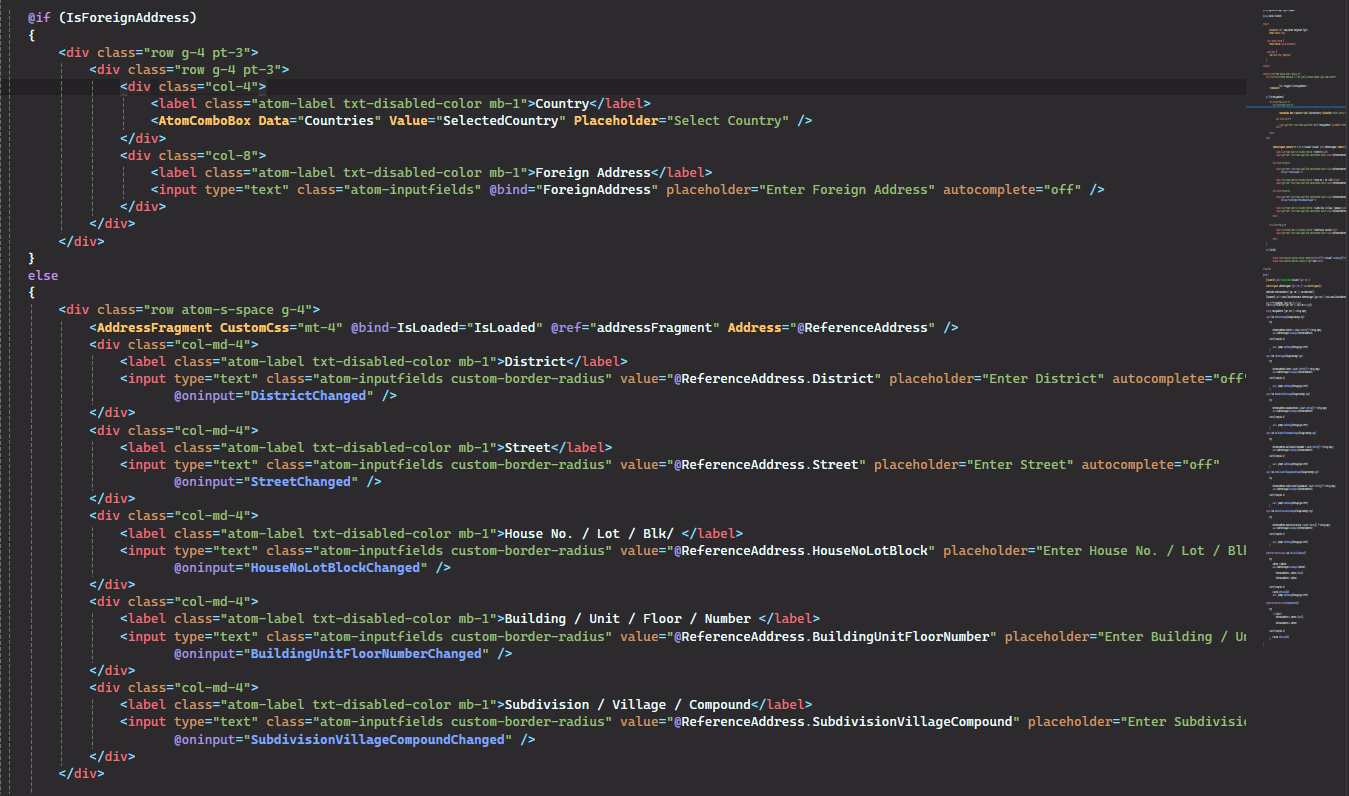Viewport: 1349px width, 796px height.
Task: Click the "Foreign Address" label text
Action: [x=594, y=172]
